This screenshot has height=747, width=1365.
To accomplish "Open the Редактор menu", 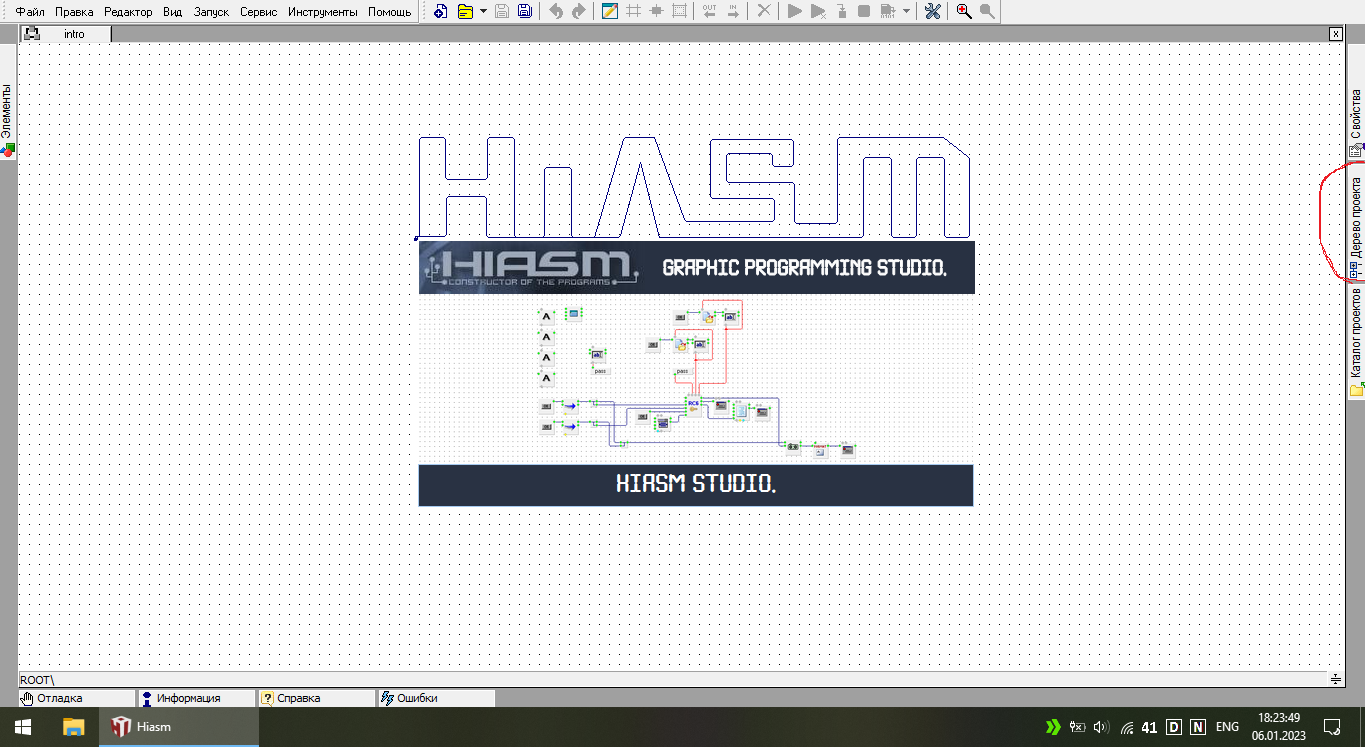I will coord(128,12).
